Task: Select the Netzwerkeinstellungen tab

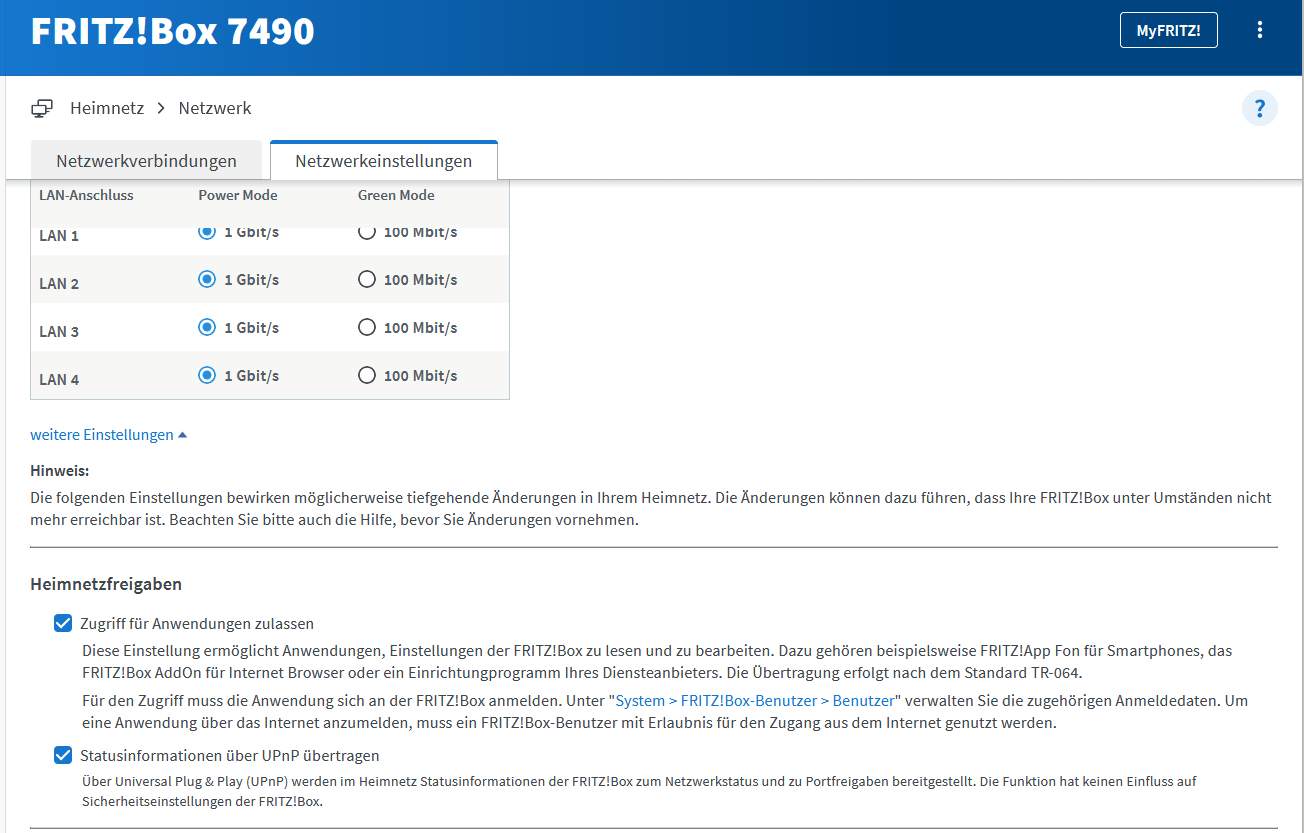Action: pos(384,161)
